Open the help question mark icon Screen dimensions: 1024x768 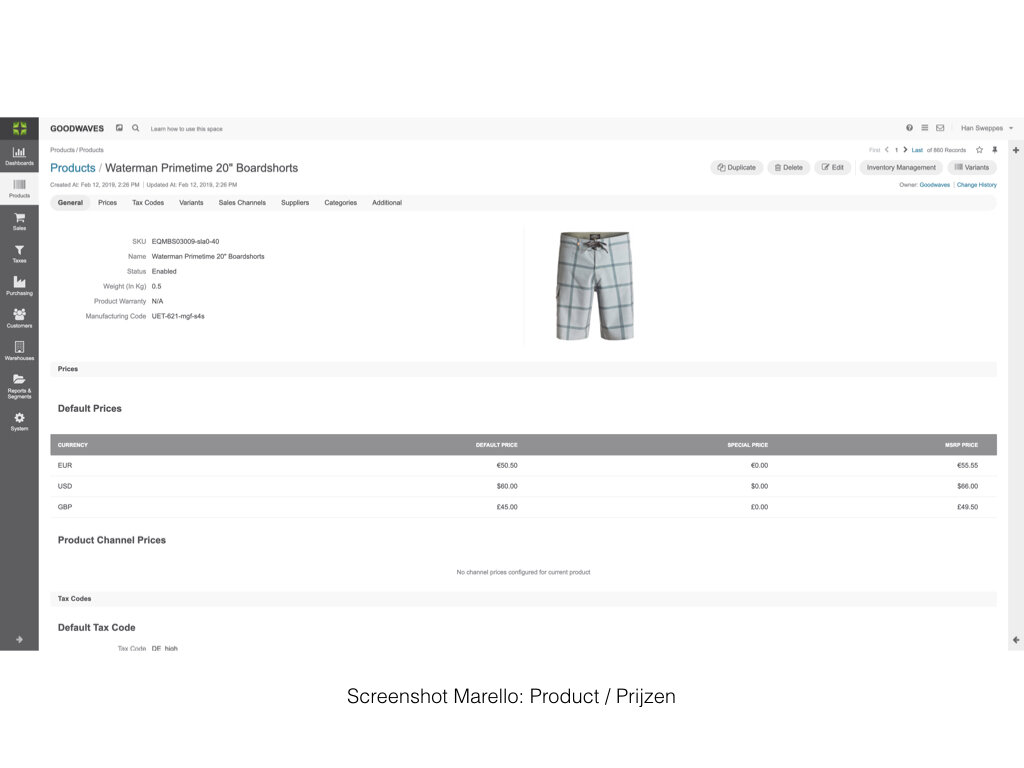(909, 128)
